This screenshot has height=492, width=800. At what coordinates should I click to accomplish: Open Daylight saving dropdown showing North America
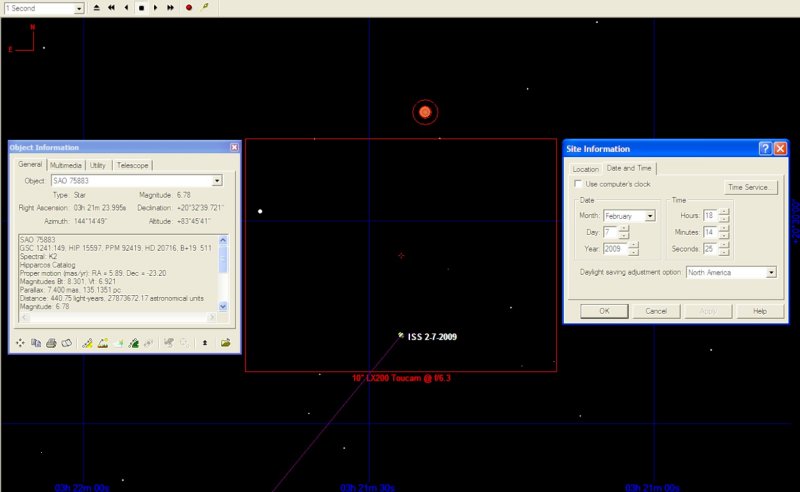(771, 273)
